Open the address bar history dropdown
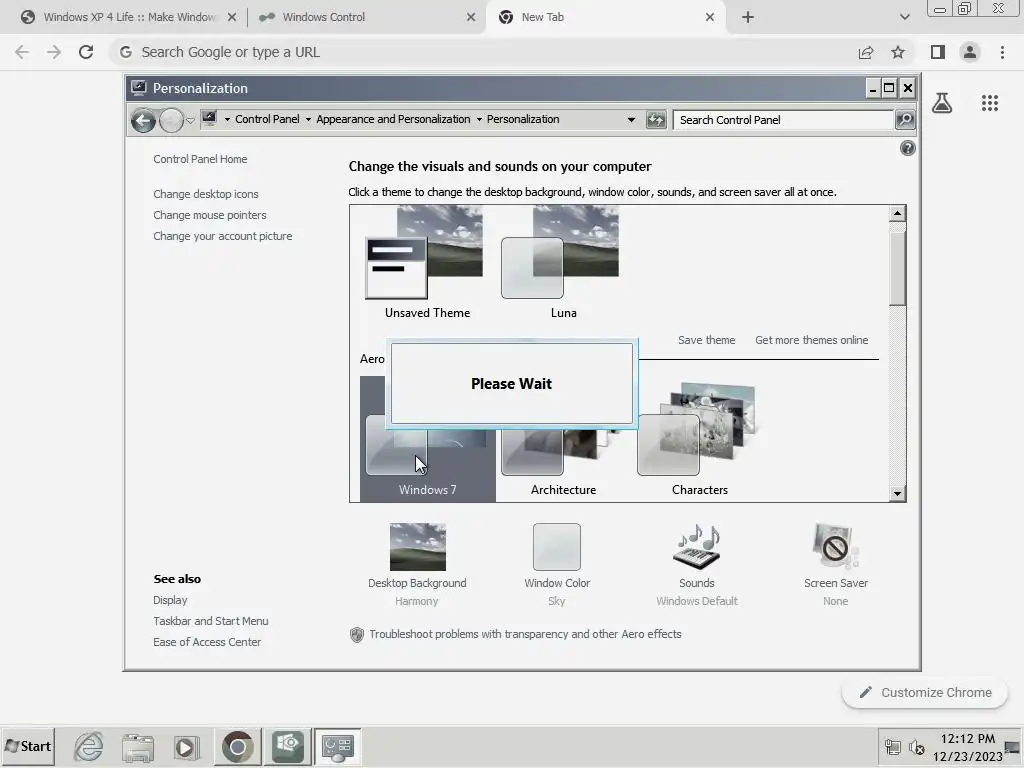 pos(631,120)
